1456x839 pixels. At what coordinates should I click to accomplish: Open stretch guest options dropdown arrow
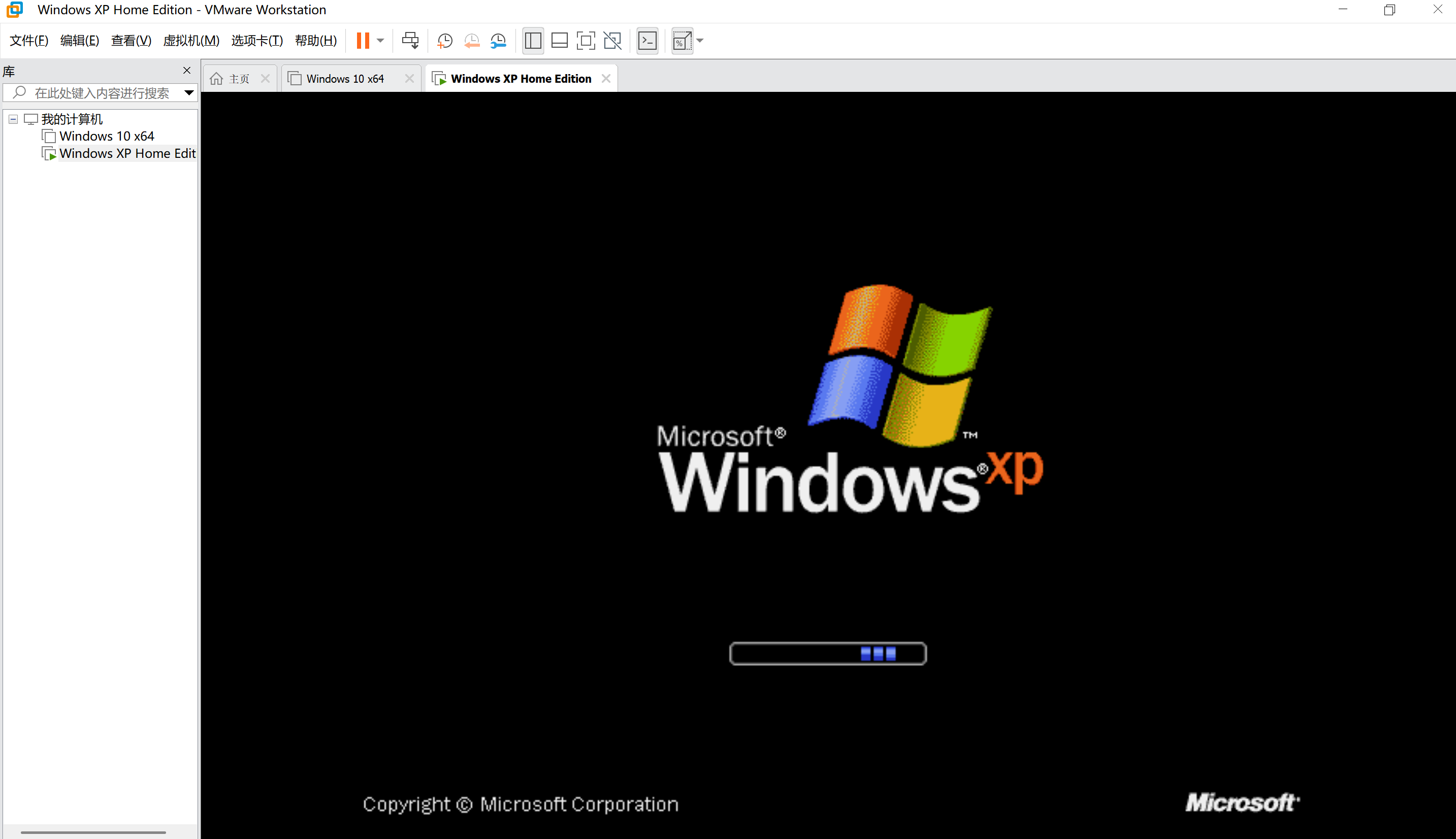(700, 40)
